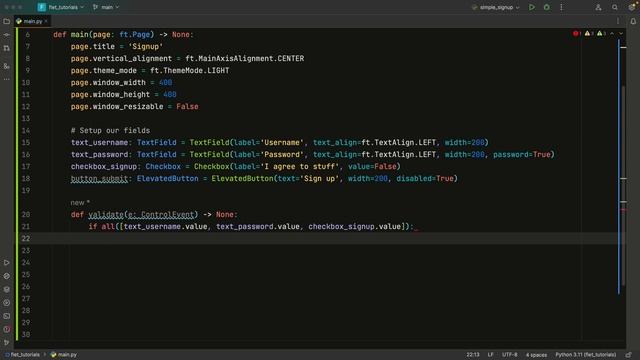Open the Structure tool window icon
This screenshot has height=360, width=640.
tap(7, 66)
